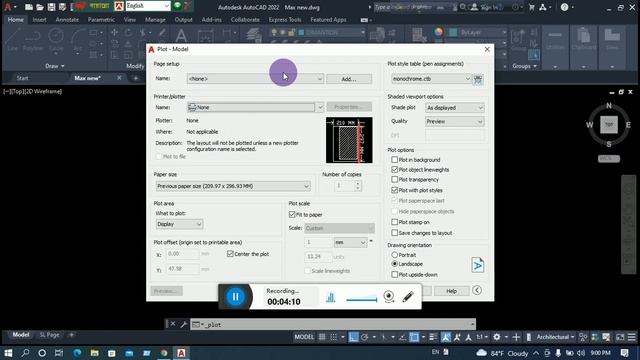Click the Clean Screen icon in status bar
Viewport: 640px width, 360px height.
click(620, 337)
